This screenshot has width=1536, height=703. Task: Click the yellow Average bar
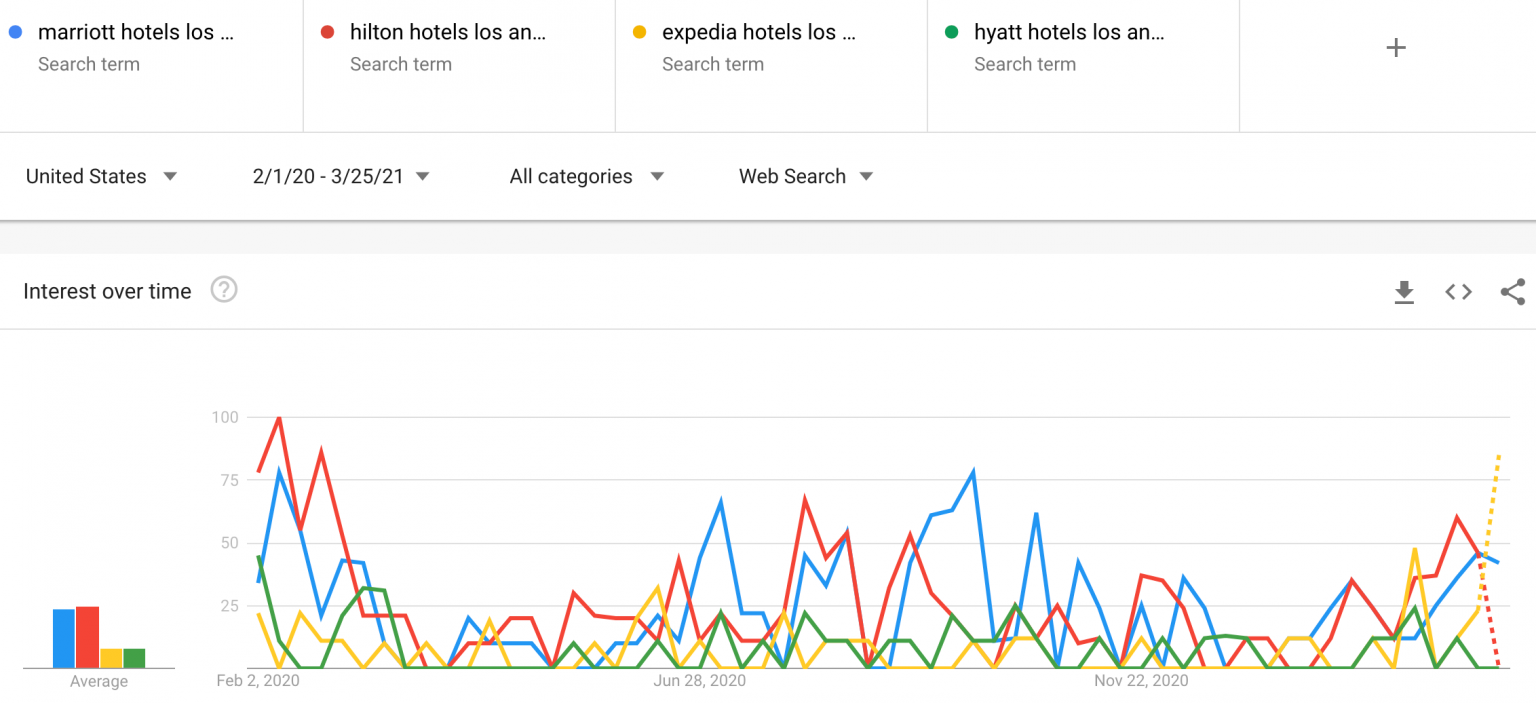point(111,658)
